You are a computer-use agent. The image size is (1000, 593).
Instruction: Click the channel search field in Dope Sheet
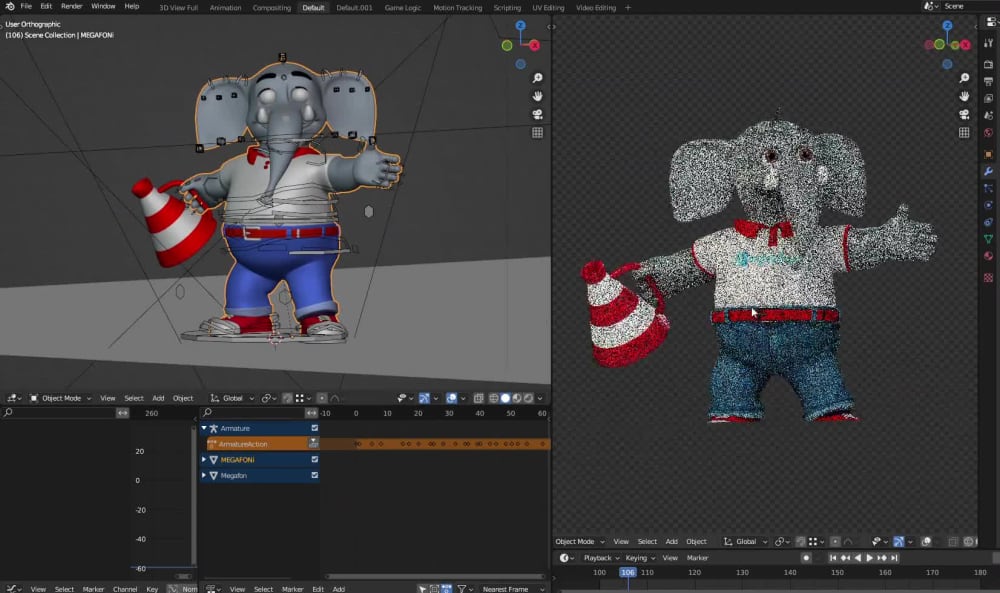click(x=250, y=412)
